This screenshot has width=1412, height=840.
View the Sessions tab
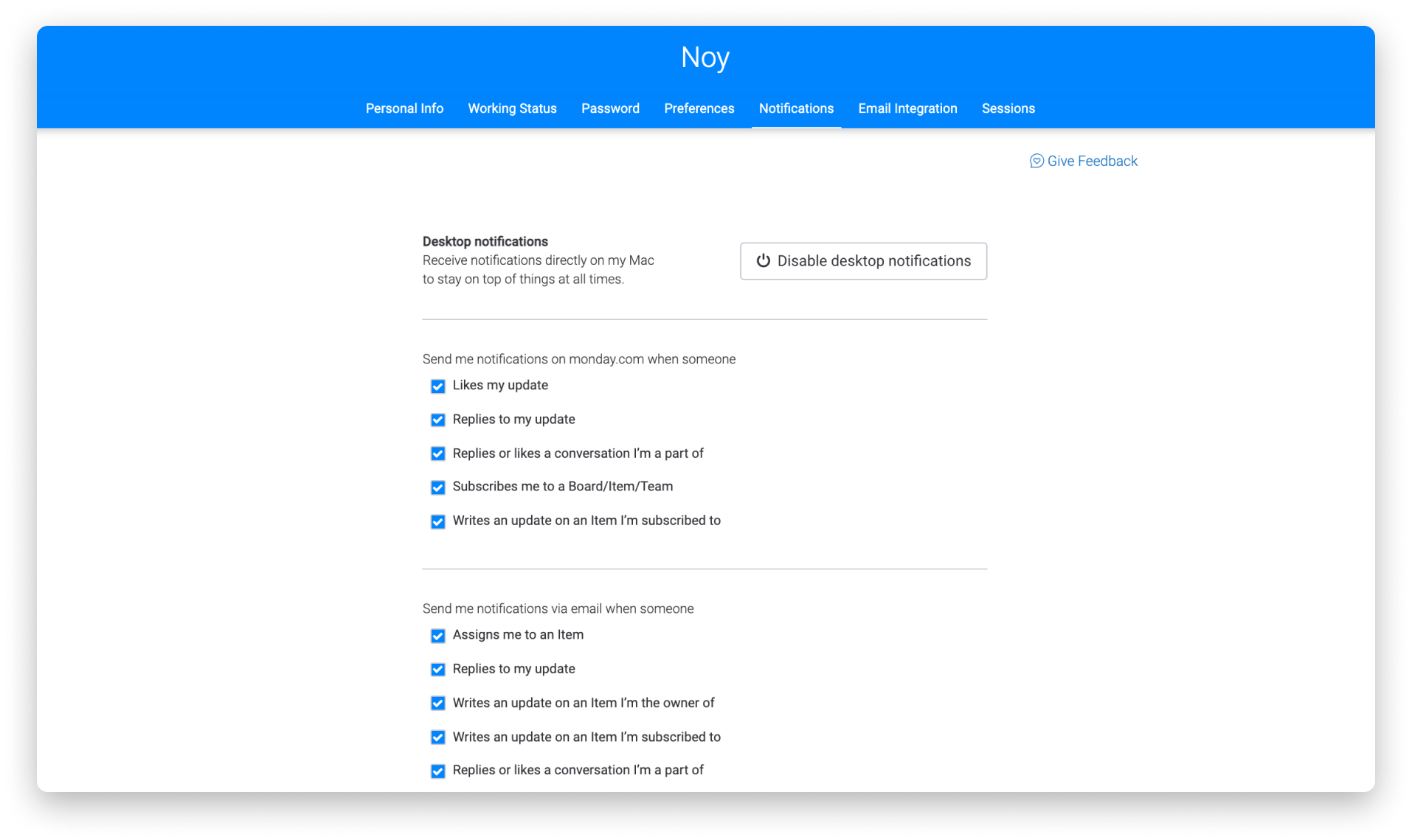pos(1008,108)
